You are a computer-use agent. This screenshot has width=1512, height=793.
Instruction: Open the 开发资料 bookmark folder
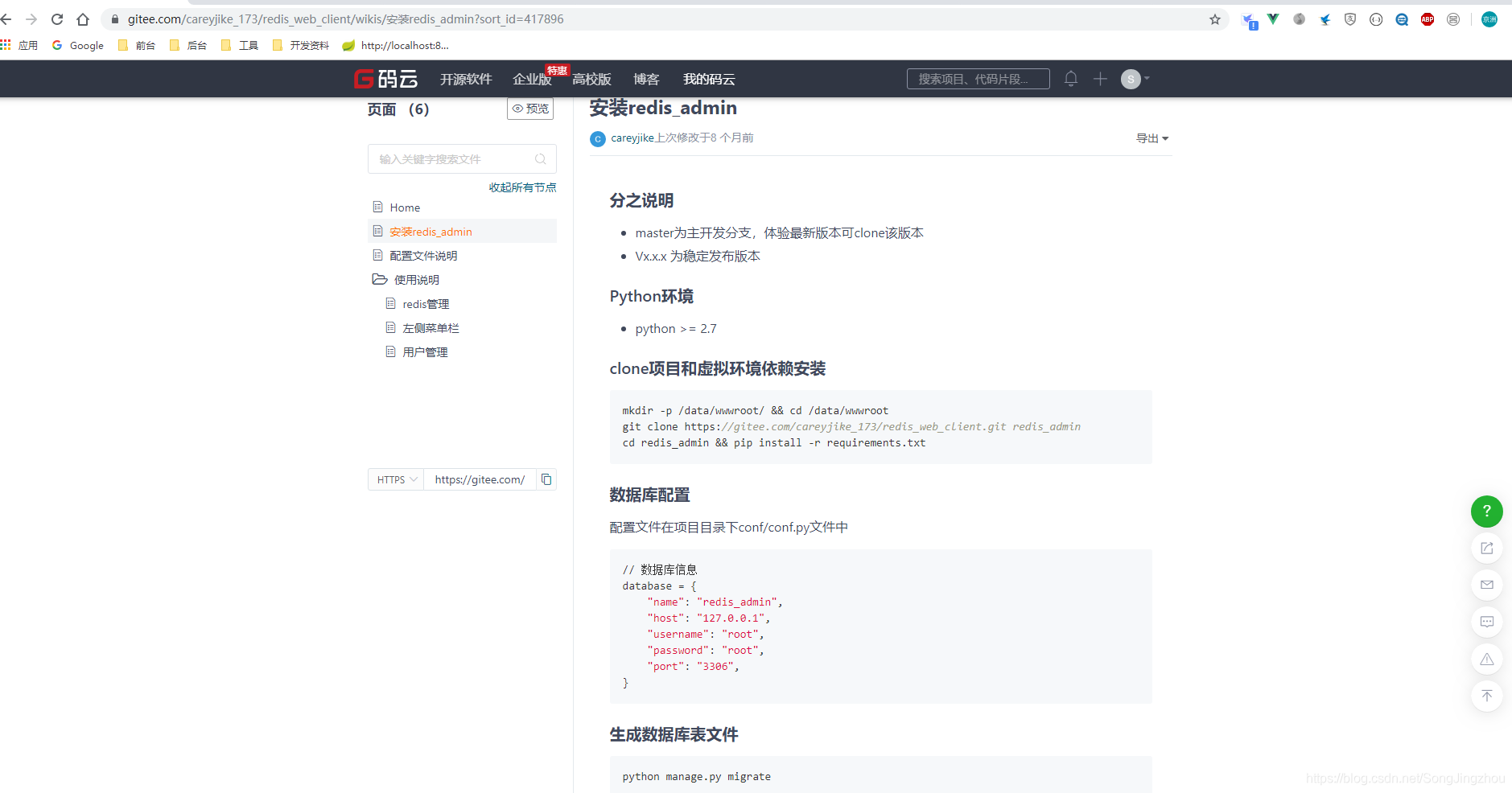(301, 45)
